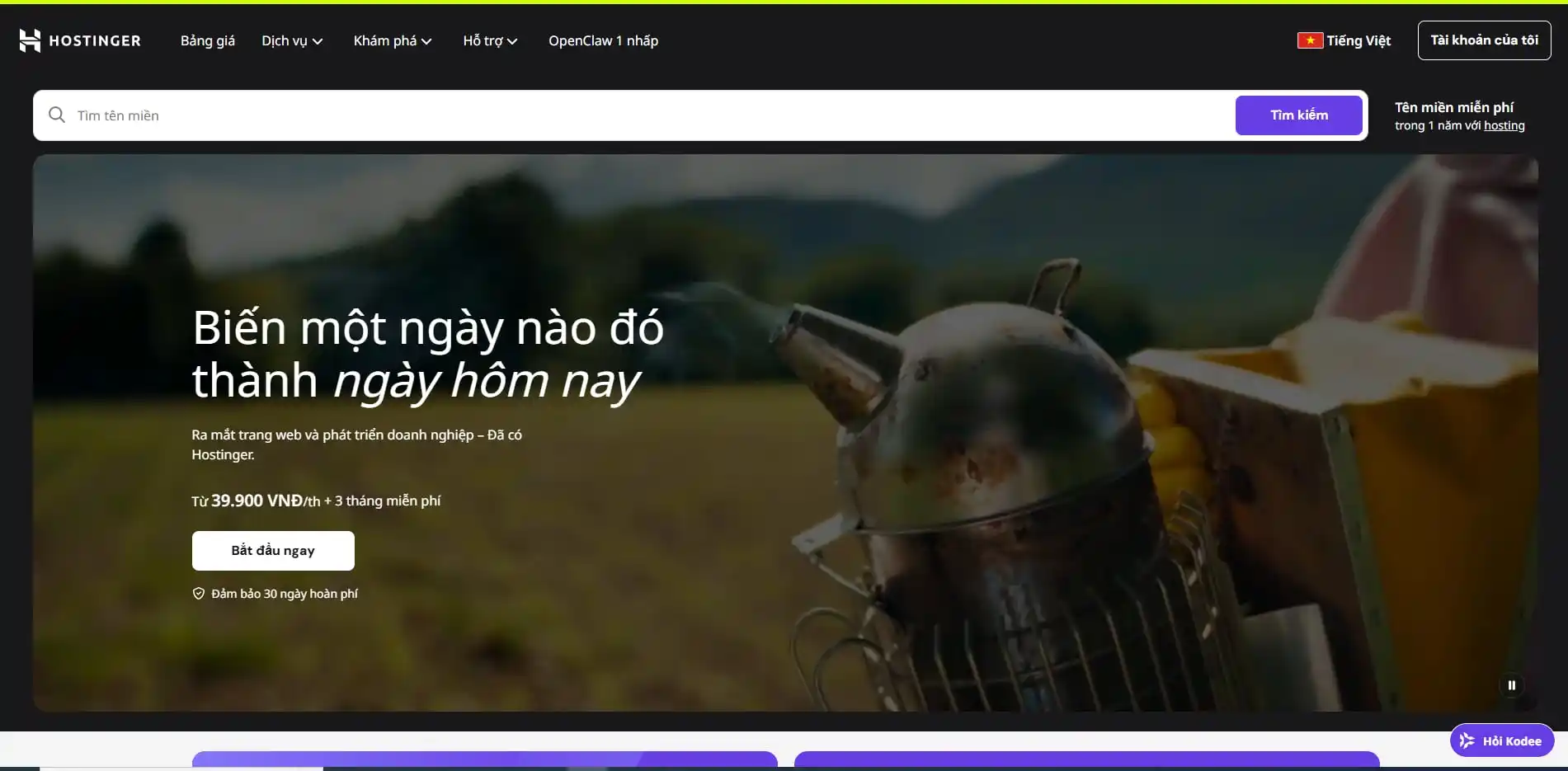Expand the Dịch vụ menu
Image resolution: width=1568 pixels, height=771 pixels.
(x=292, y=40)
